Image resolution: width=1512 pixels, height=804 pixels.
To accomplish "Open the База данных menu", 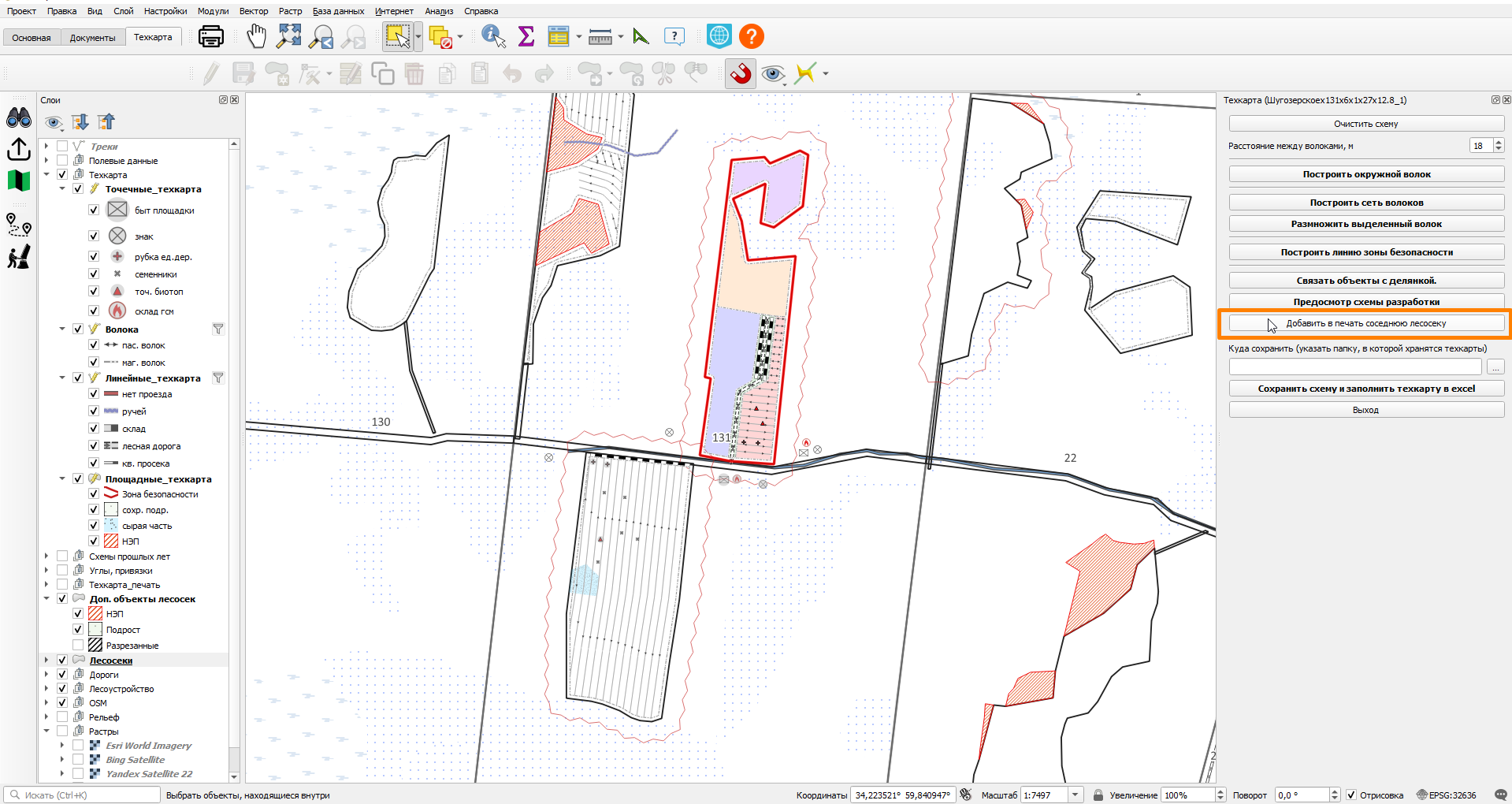I will tap(338, 11).
